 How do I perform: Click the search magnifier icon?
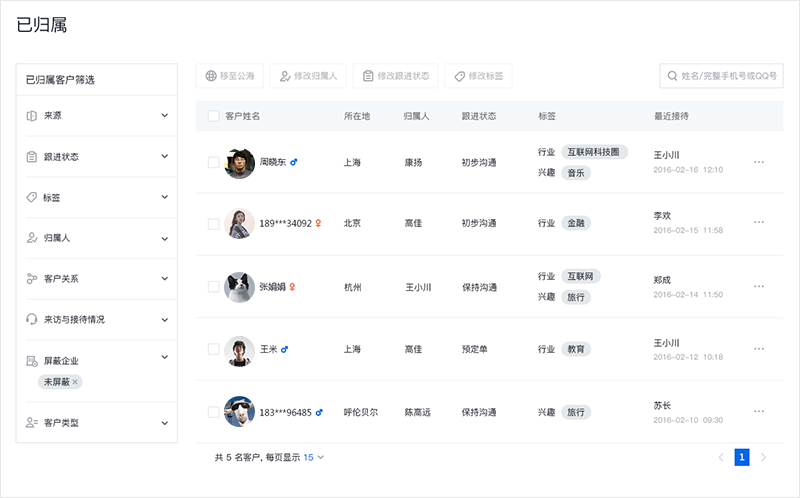pos(672,76)
